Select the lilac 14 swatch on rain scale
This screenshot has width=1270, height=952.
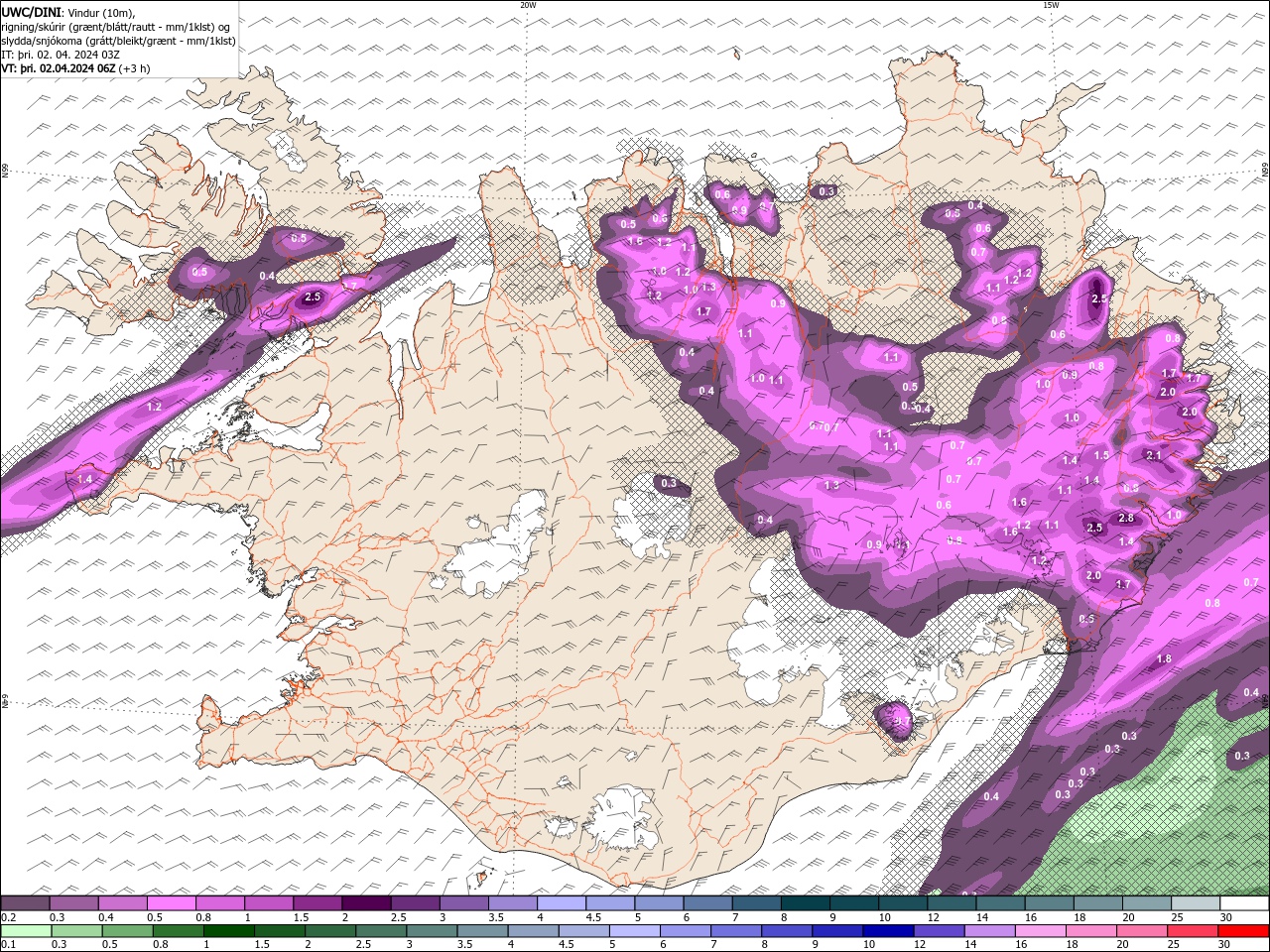click(989, 931)
